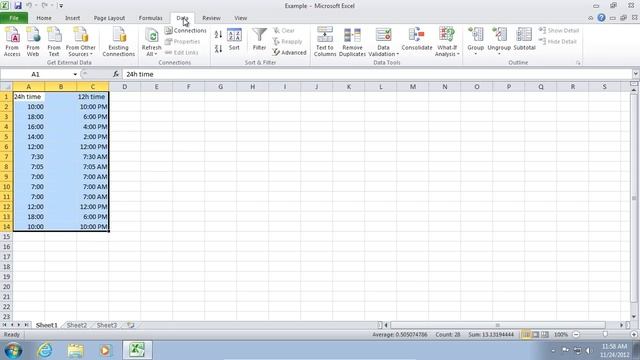Click the zoom slider handle
640x360 pixels.
click(605, 335)
